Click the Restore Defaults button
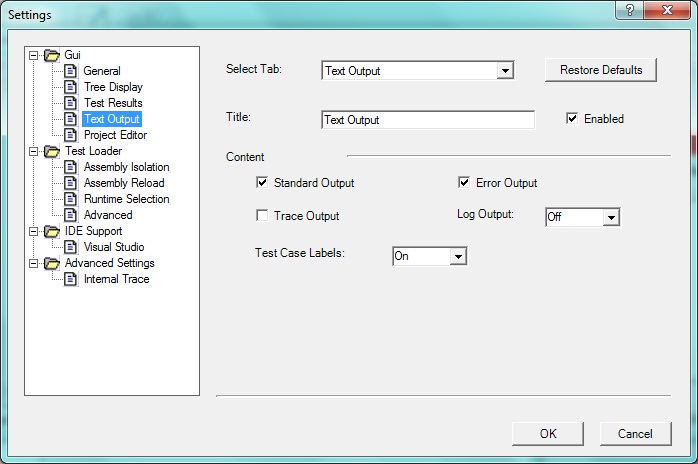The height and width of the screenshot is (464, 698). 600,70
